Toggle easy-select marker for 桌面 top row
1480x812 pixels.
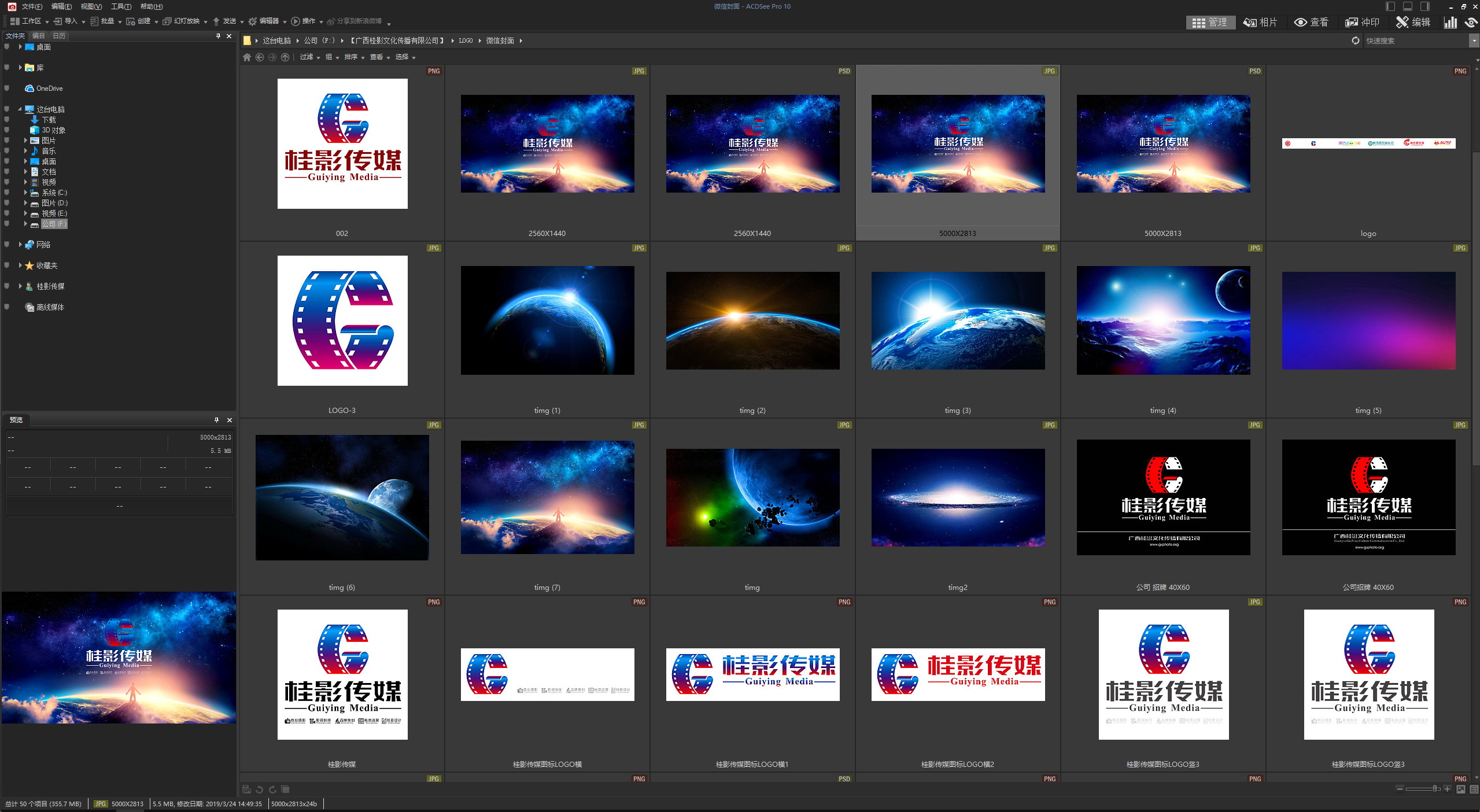tap(6, 47)
